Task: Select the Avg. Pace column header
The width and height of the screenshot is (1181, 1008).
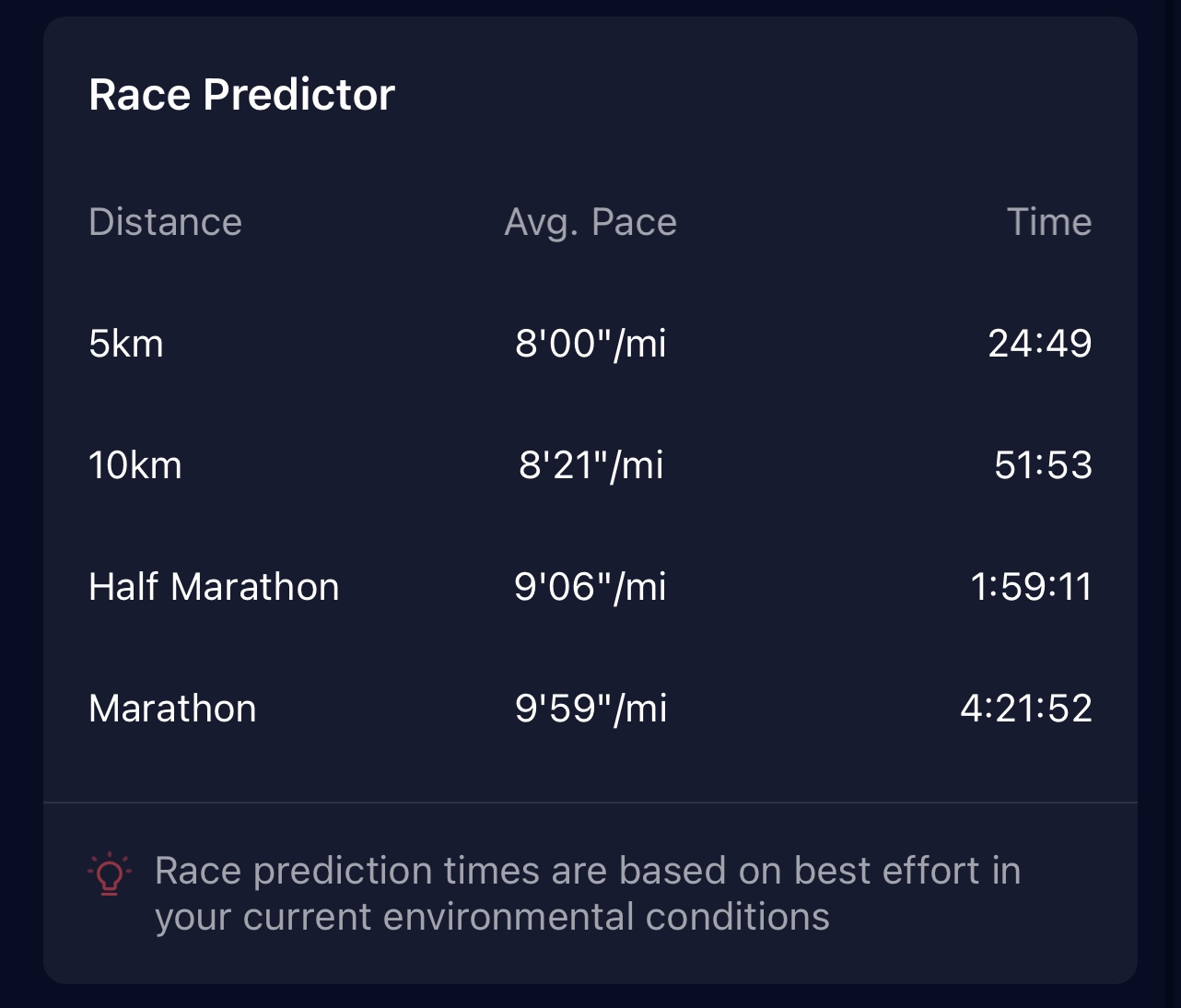Action: (x=590, y=222)
